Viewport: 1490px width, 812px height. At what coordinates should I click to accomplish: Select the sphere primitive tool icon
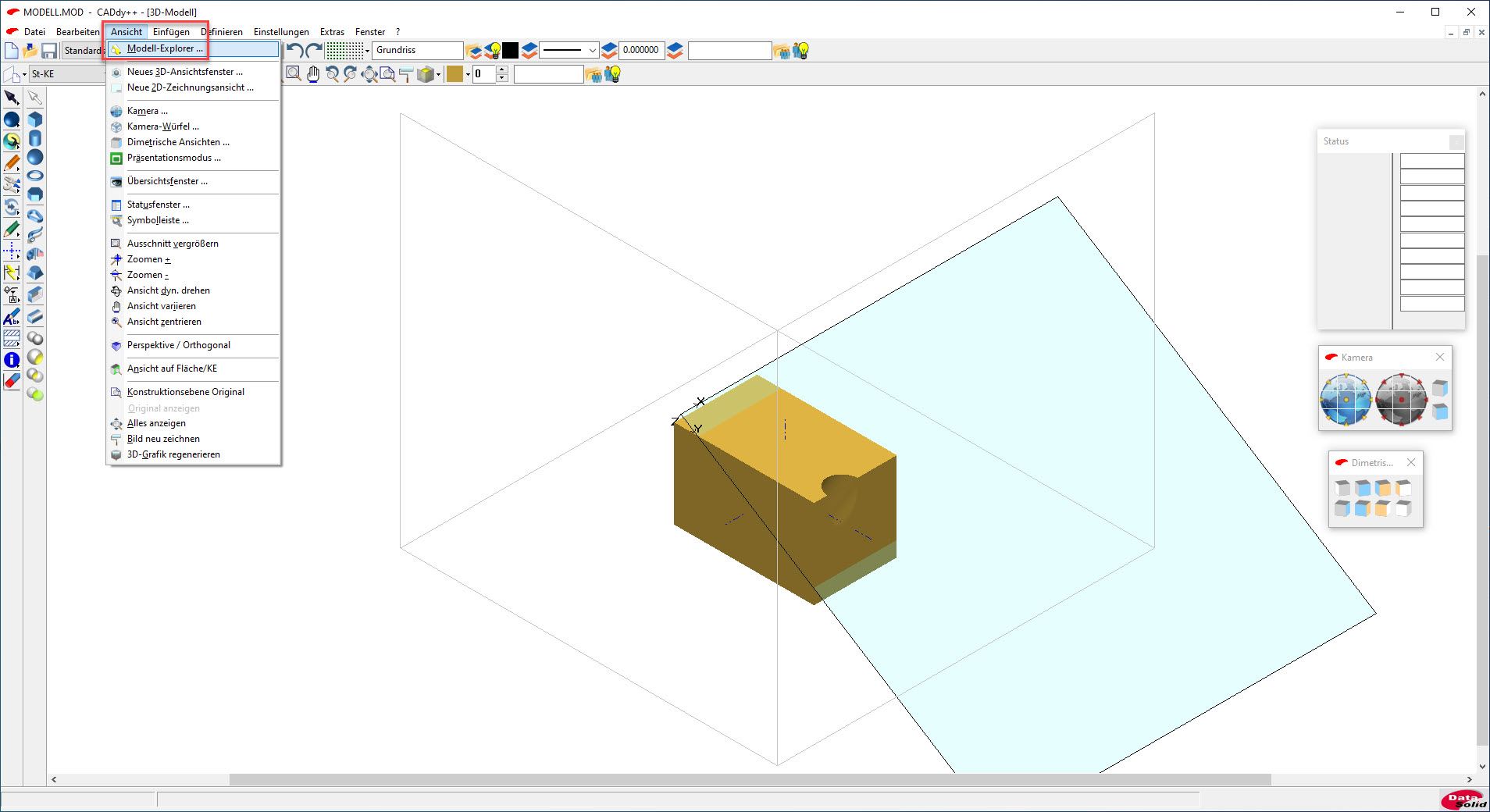35,157
